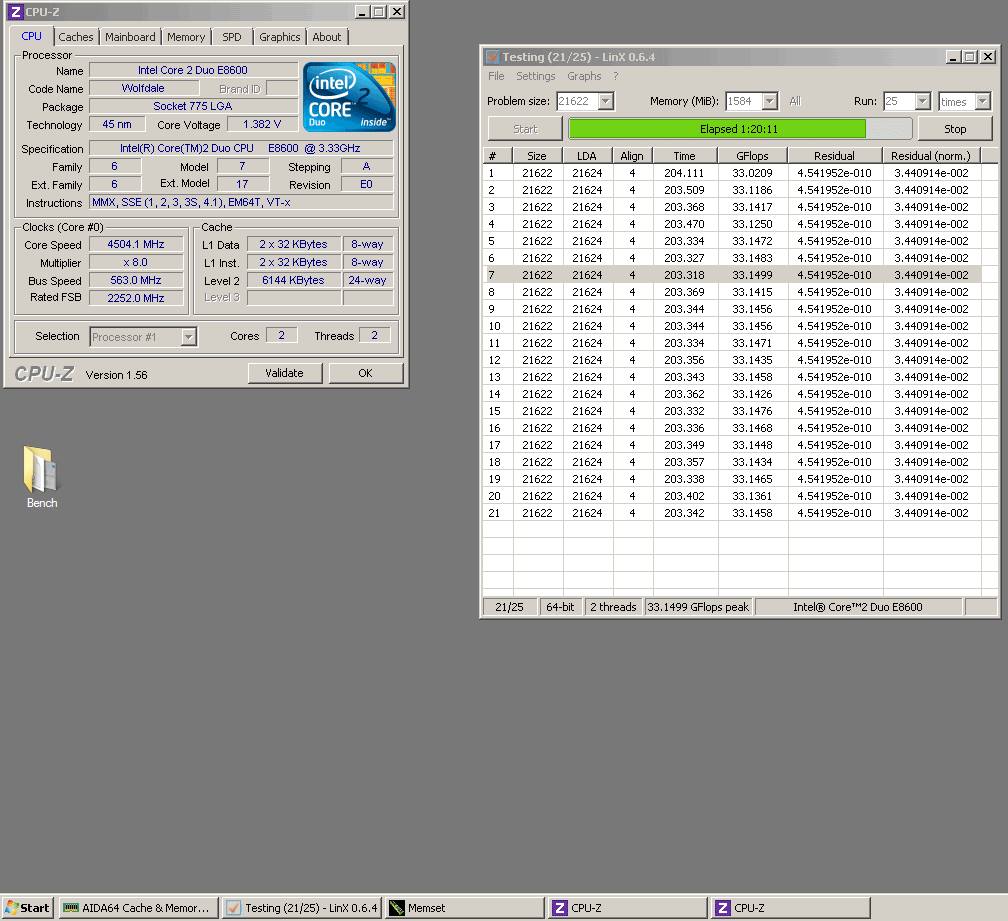1008x921 pixels.
Task: Click the Align column header
Action: pyautogui.click(x=633, y=156)
